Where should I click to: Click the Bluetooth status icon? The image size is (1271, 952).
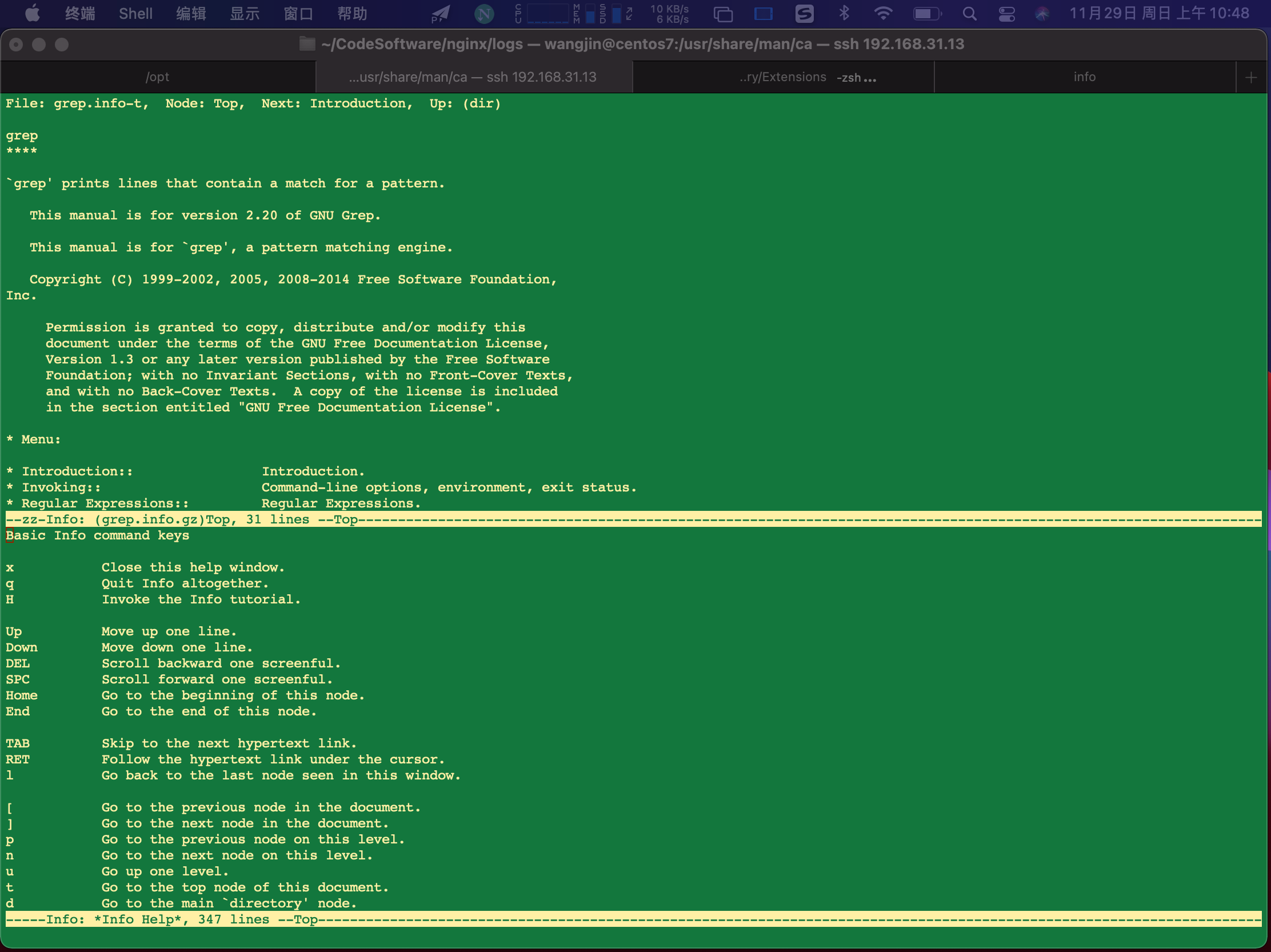point(844,13)
